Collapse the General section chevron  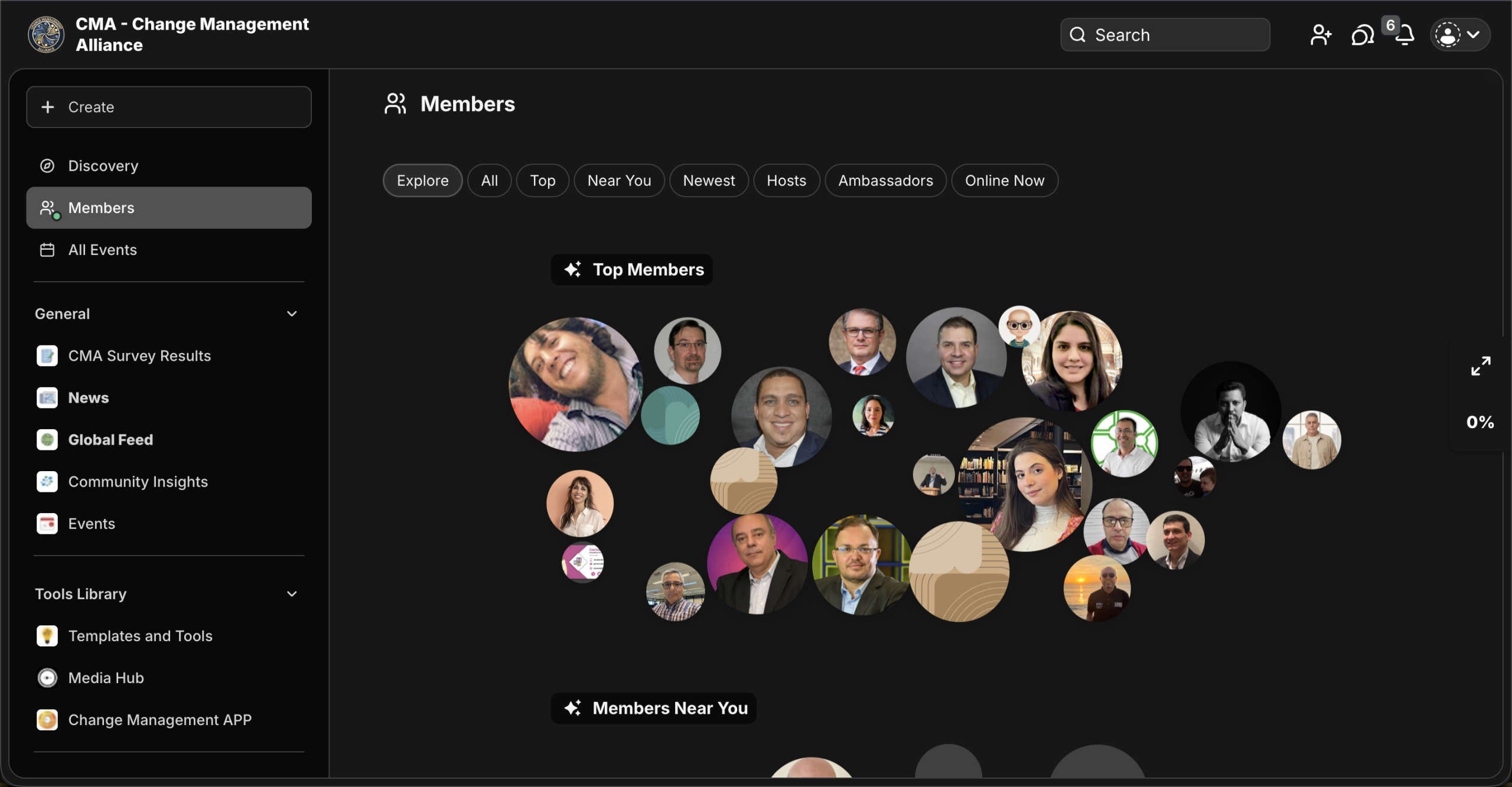point(292,314)
